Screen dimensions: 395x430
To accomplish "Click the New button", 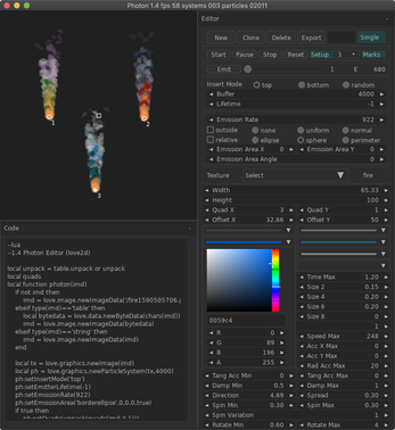I will 221,38.
